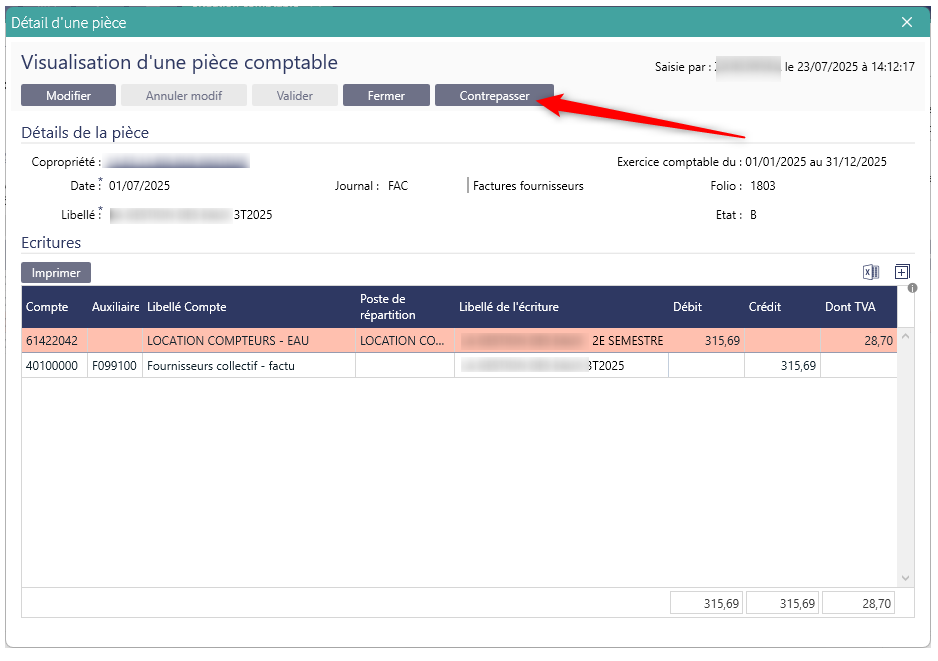Click the add-window plus icon above table
This screenshot has width=938, height=661.
902,272
